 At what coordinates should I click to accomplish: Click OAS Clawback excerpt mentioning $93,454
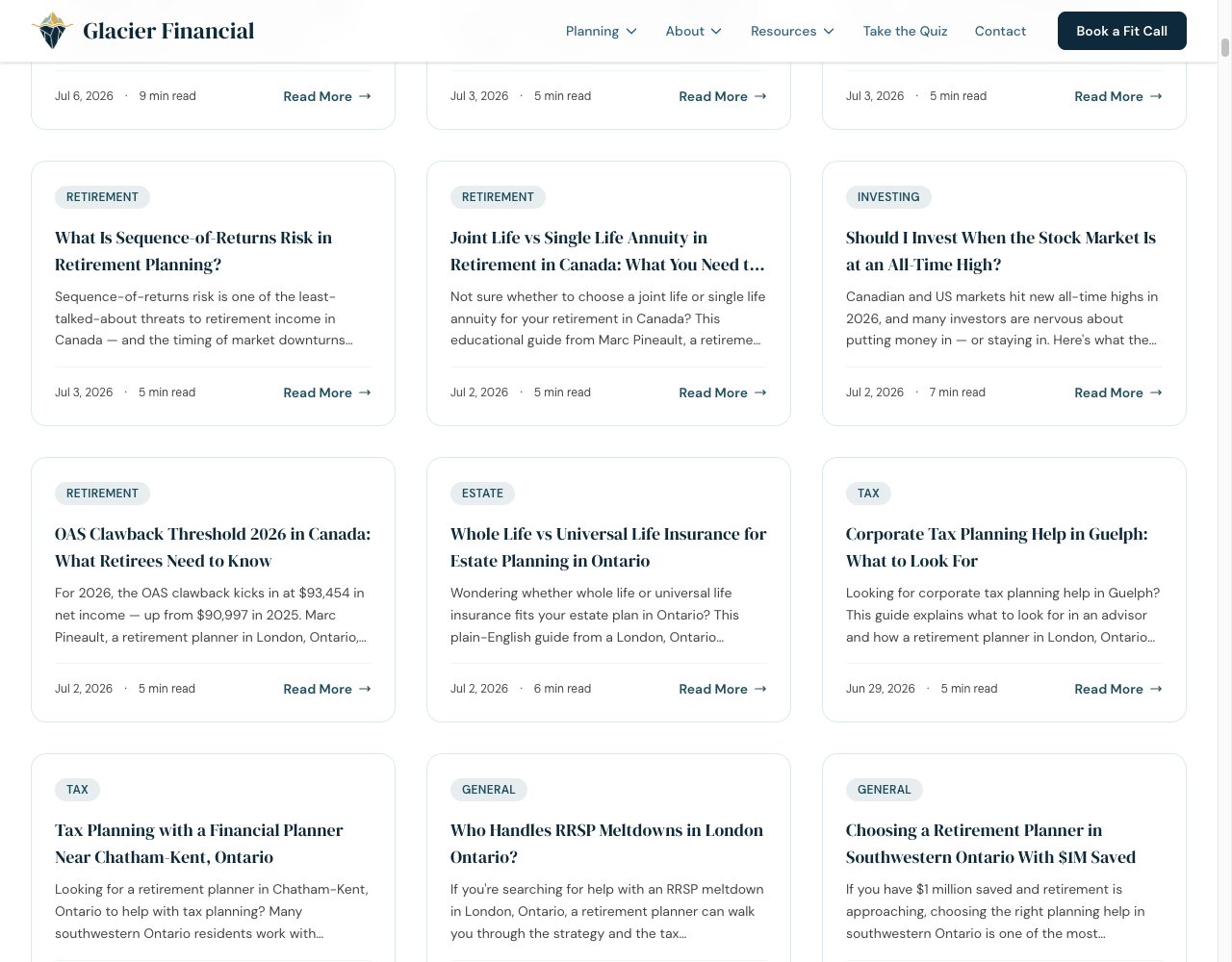211,615
